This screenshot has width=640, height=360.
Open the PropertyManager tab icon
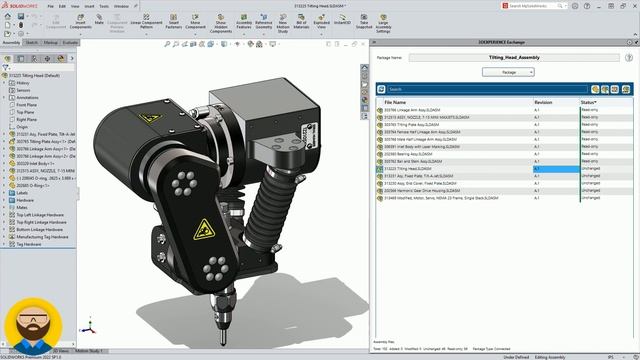tap(21, 59)
